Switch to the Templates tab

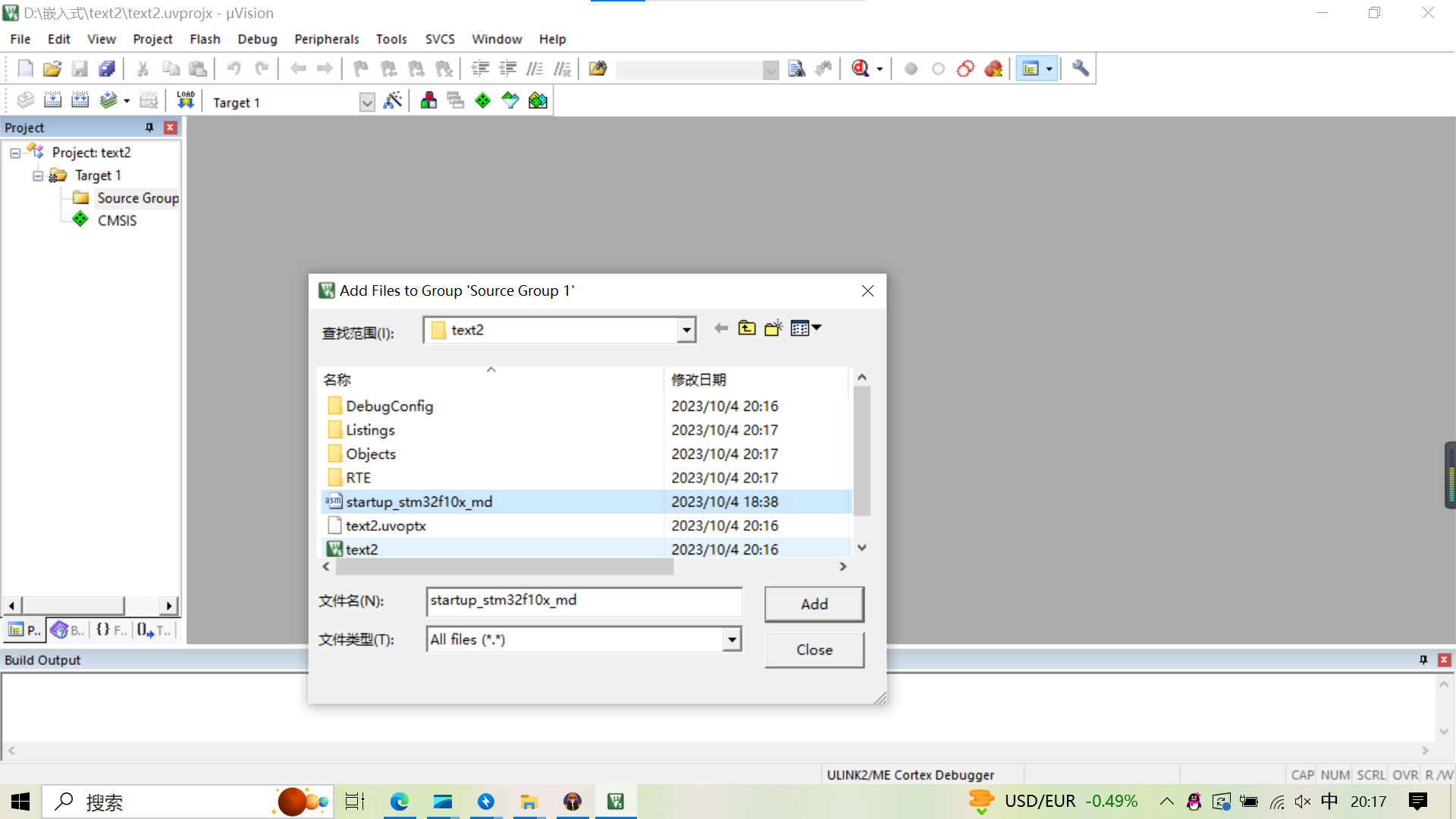coord(154,630)
